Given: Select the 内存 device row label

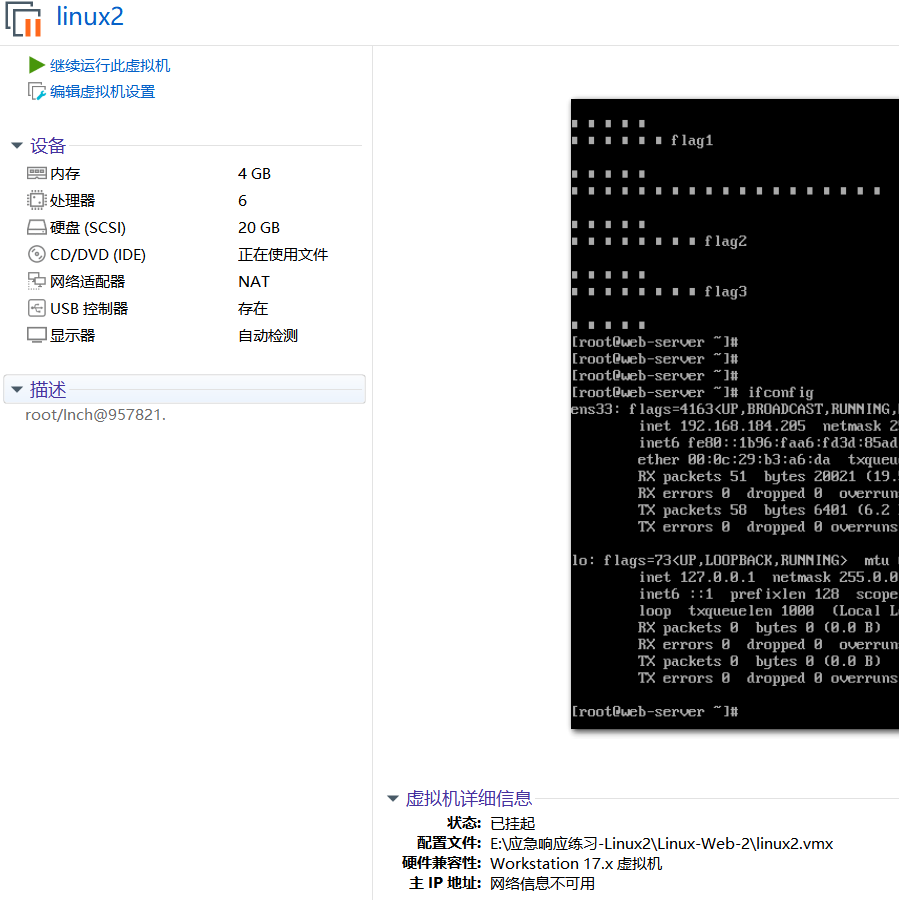Looking at the screenshot, I should pyautogui.click(x=65, y=173).
